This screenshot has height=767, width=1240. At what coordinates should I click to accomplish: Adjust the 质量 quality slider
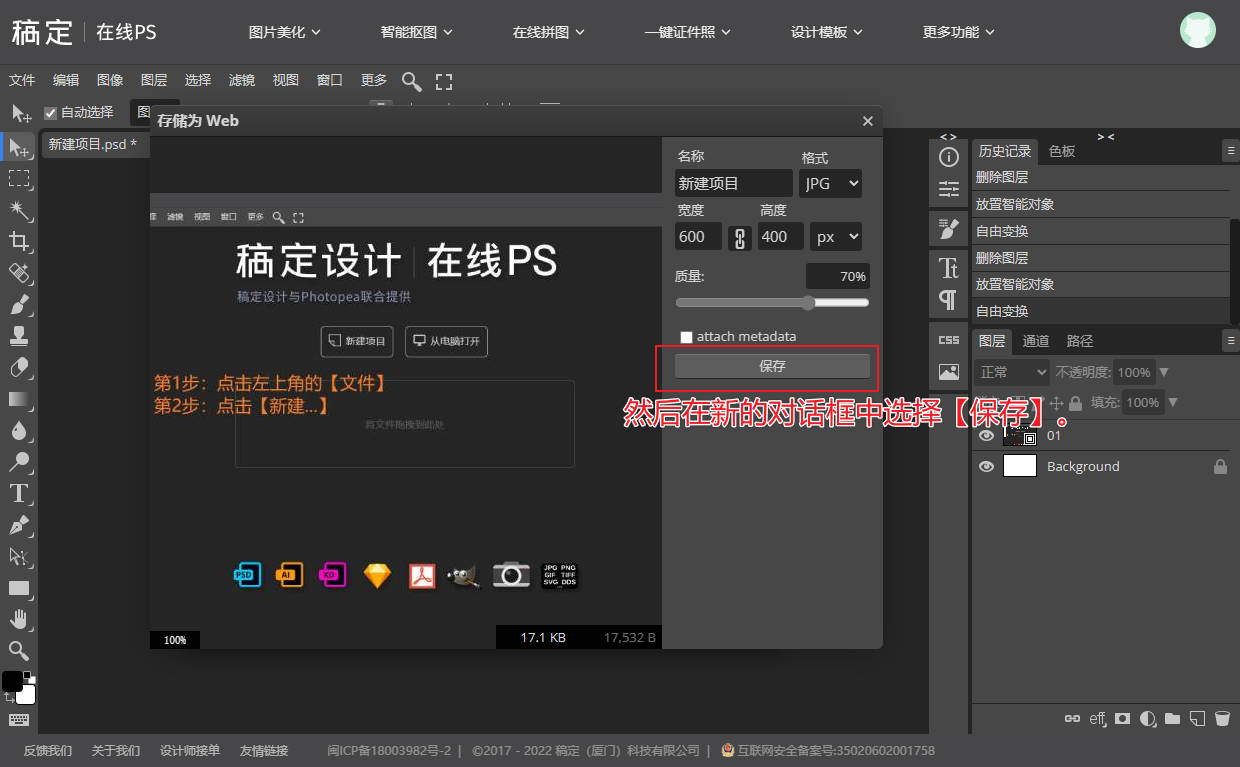772,303
